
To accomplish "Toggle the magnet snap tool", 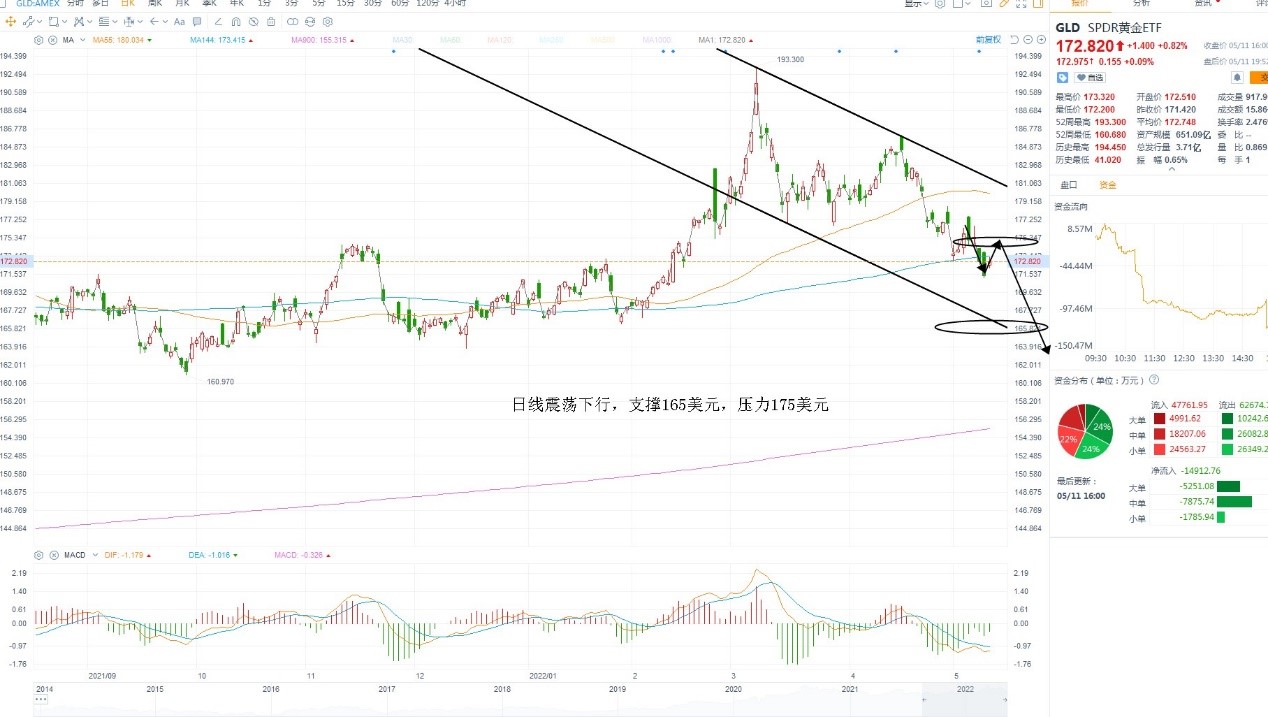I will [236, 22].
